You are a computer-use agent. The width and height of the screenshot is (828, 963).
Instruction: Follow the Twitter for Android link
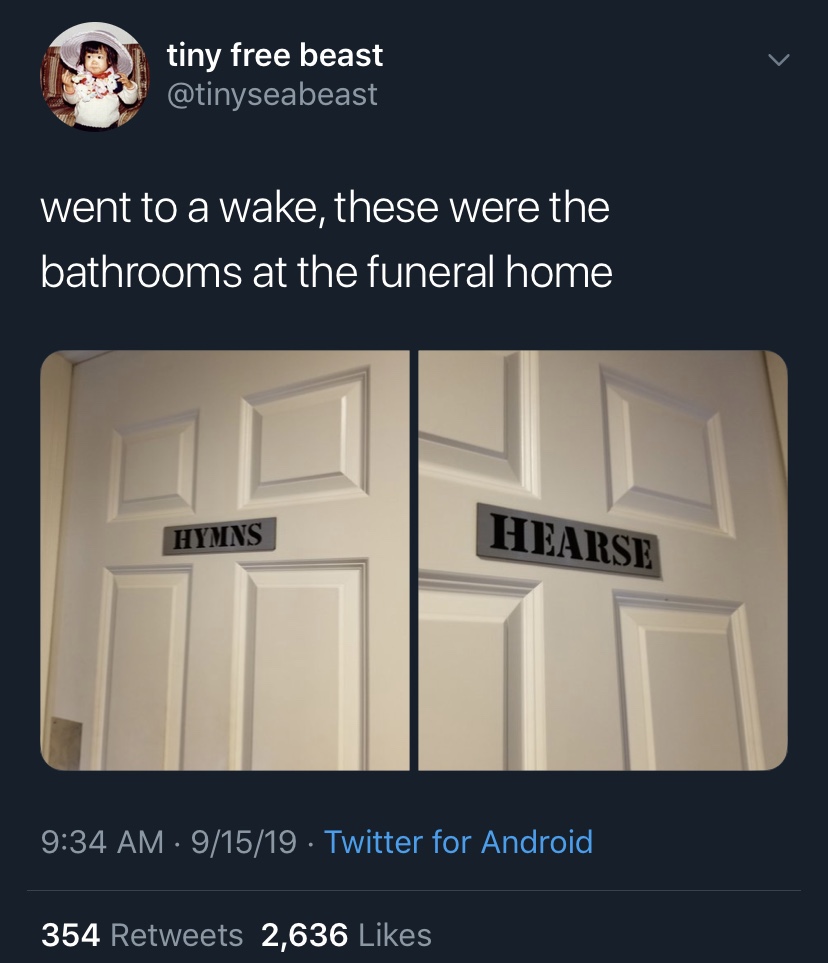[x=458, y=841]
